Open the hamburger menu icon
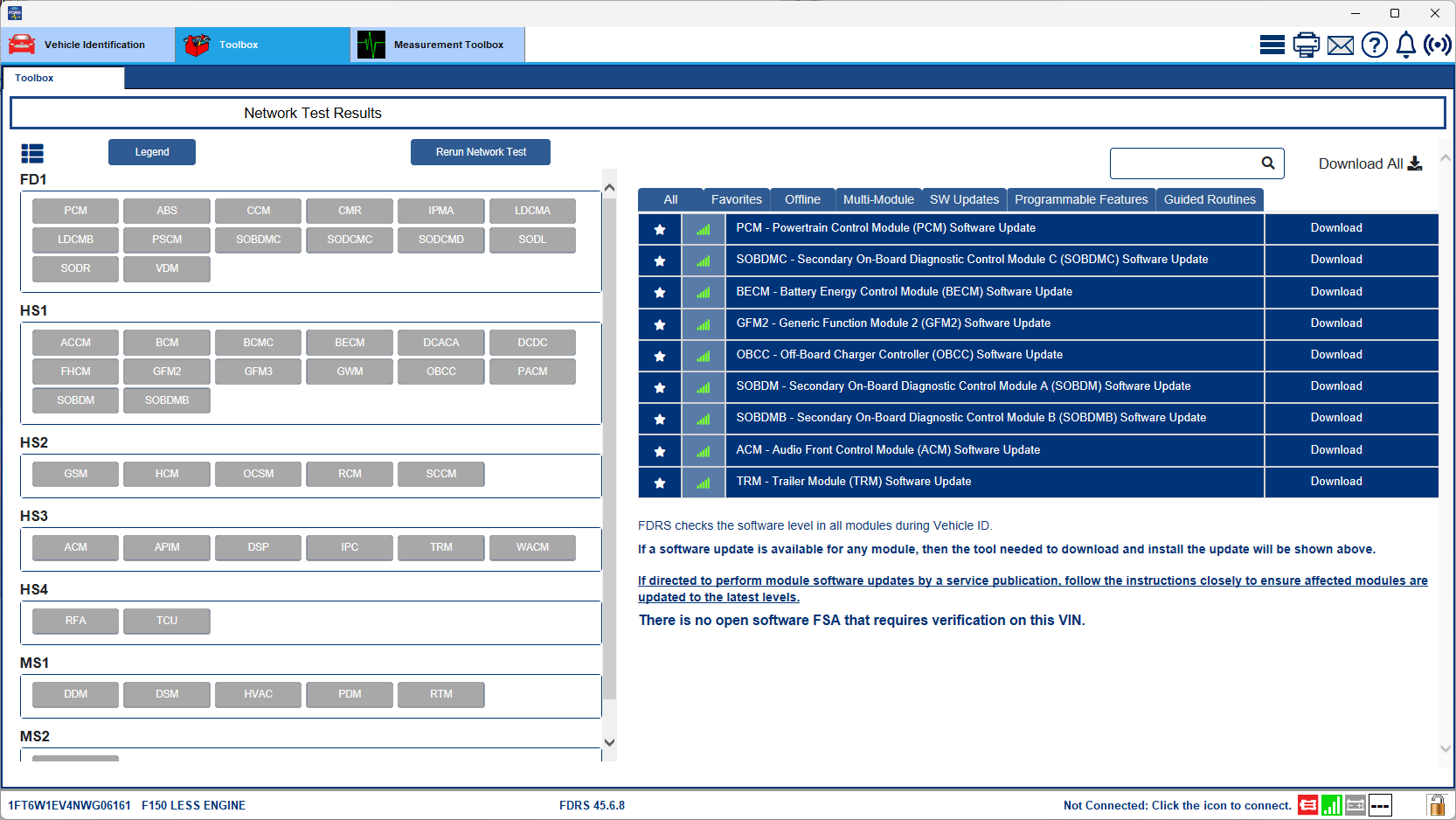The height and width of the screenshot is (820, 1456). pos(1272,44)
